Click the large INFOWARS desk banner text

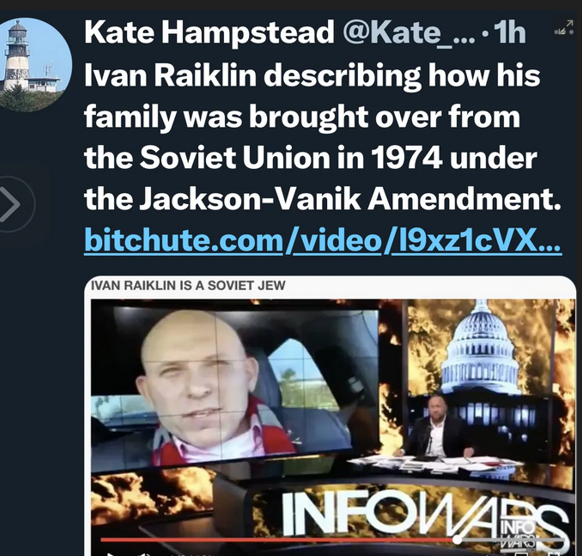(x=425, y=514)
